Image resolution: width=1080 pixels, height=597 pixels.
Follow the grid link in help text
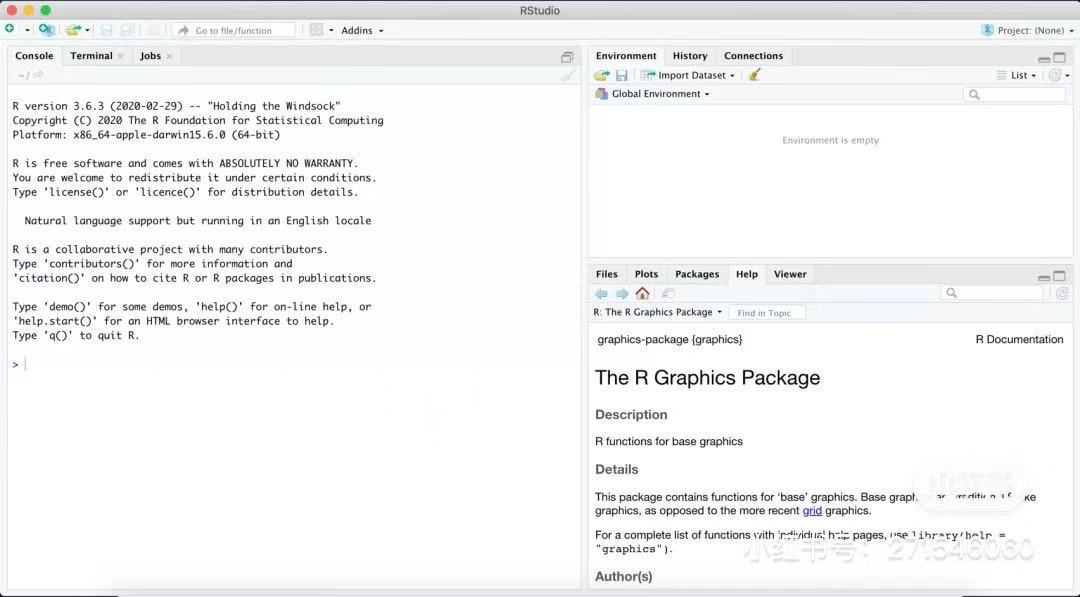click(812, 511)
